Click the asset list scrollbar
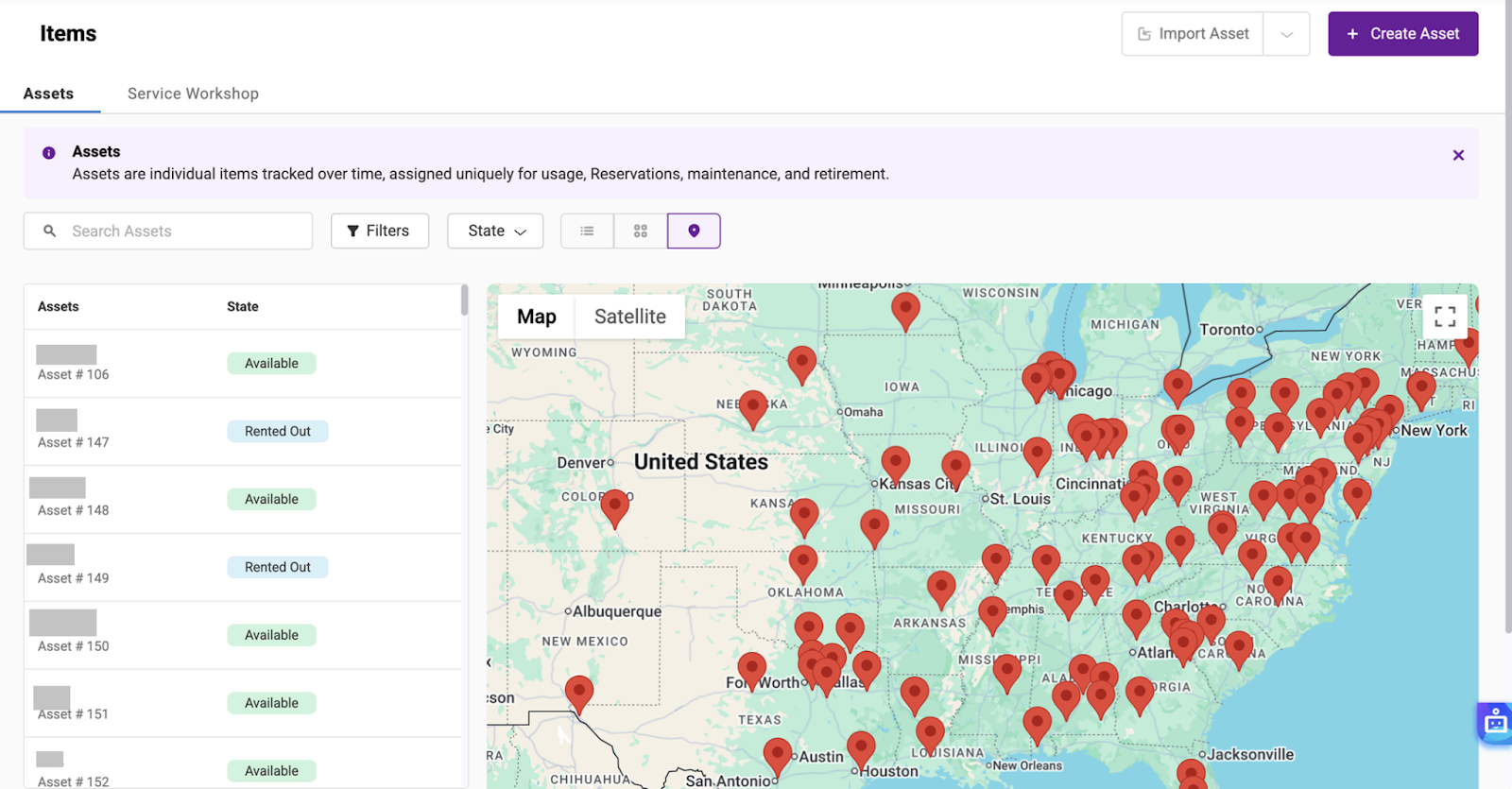The height and width of the screenshot is (789, 1512). click(464, 300)
